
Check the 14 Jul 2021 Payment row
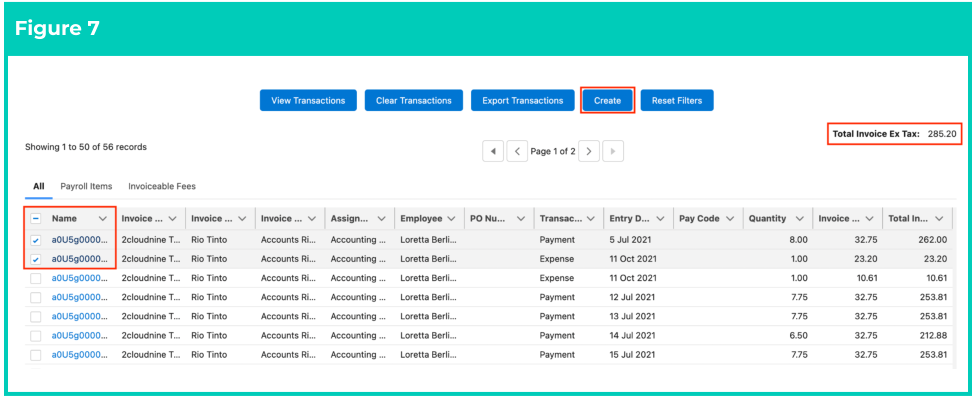click(35, 336)
